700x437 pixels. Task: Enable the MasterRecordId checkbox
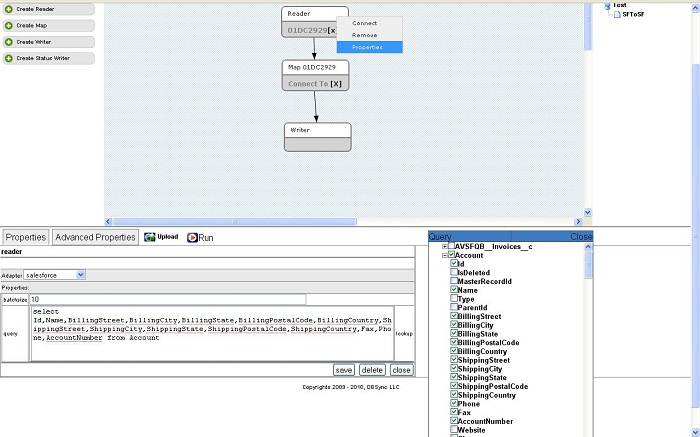454,282
